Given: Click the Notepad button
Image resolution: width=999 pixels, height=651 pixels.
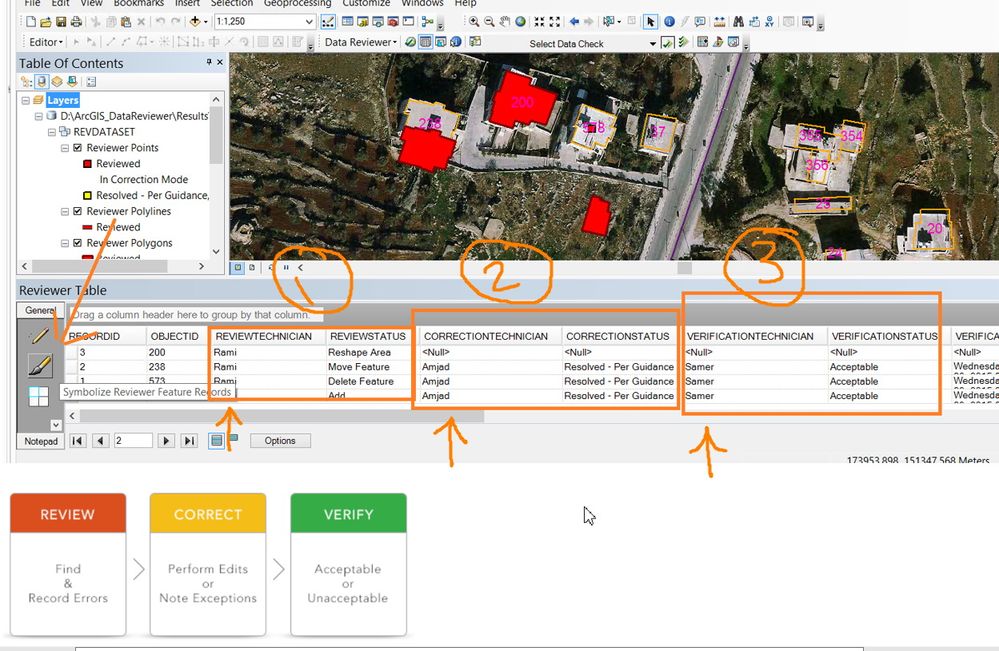Looking at the screenshot, I should (41, 441).
